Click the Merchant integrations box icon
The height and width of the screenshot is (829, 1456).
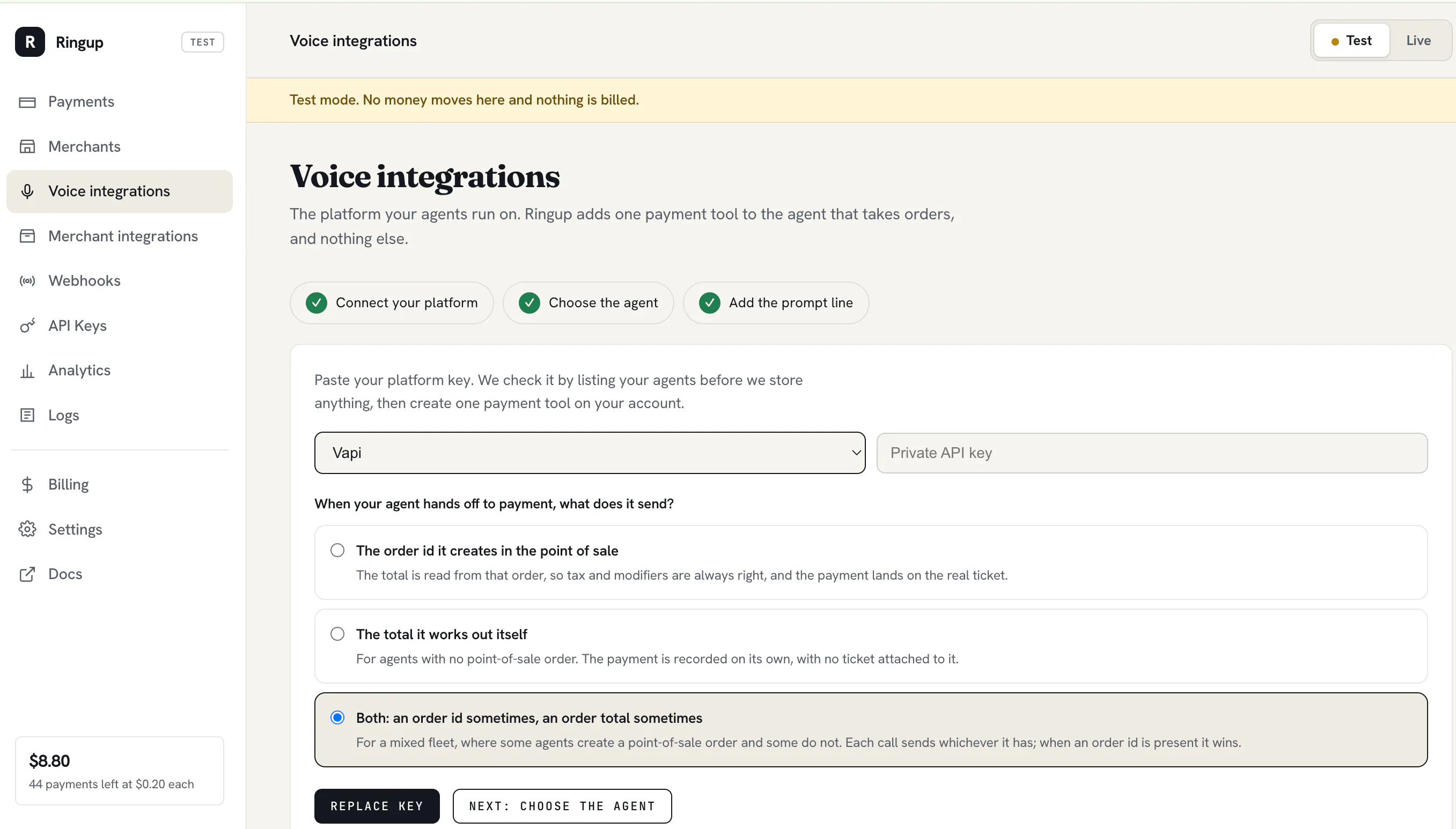coord(27,236)
